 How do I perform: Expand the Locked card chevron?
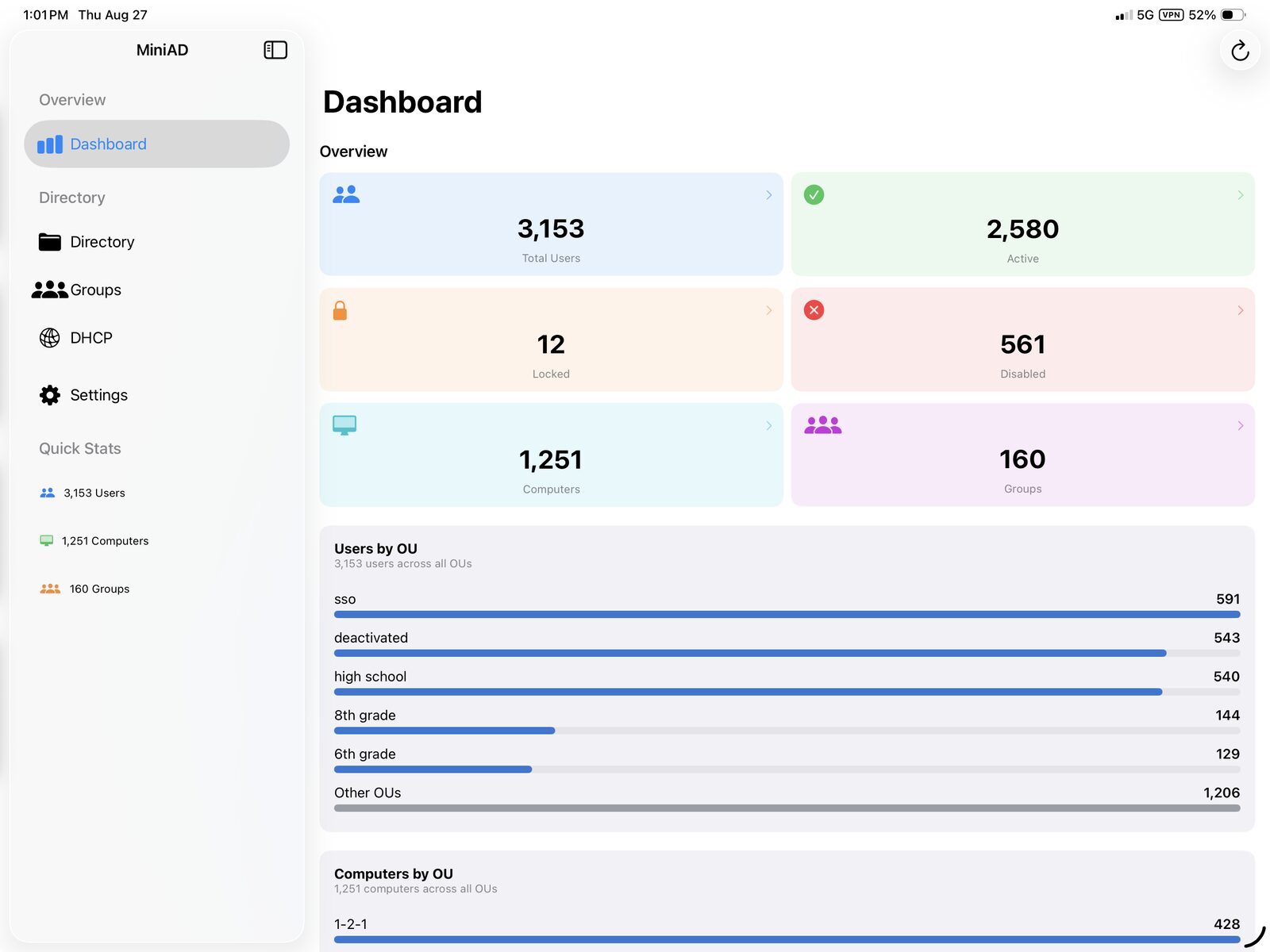click(x=768, y=310)
